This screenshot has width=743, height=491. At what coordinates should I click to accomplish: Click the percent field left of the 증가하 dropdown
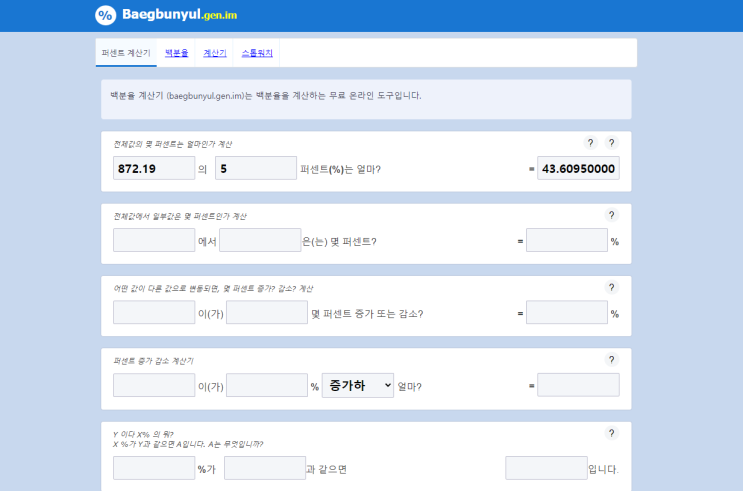click(267, 385)
